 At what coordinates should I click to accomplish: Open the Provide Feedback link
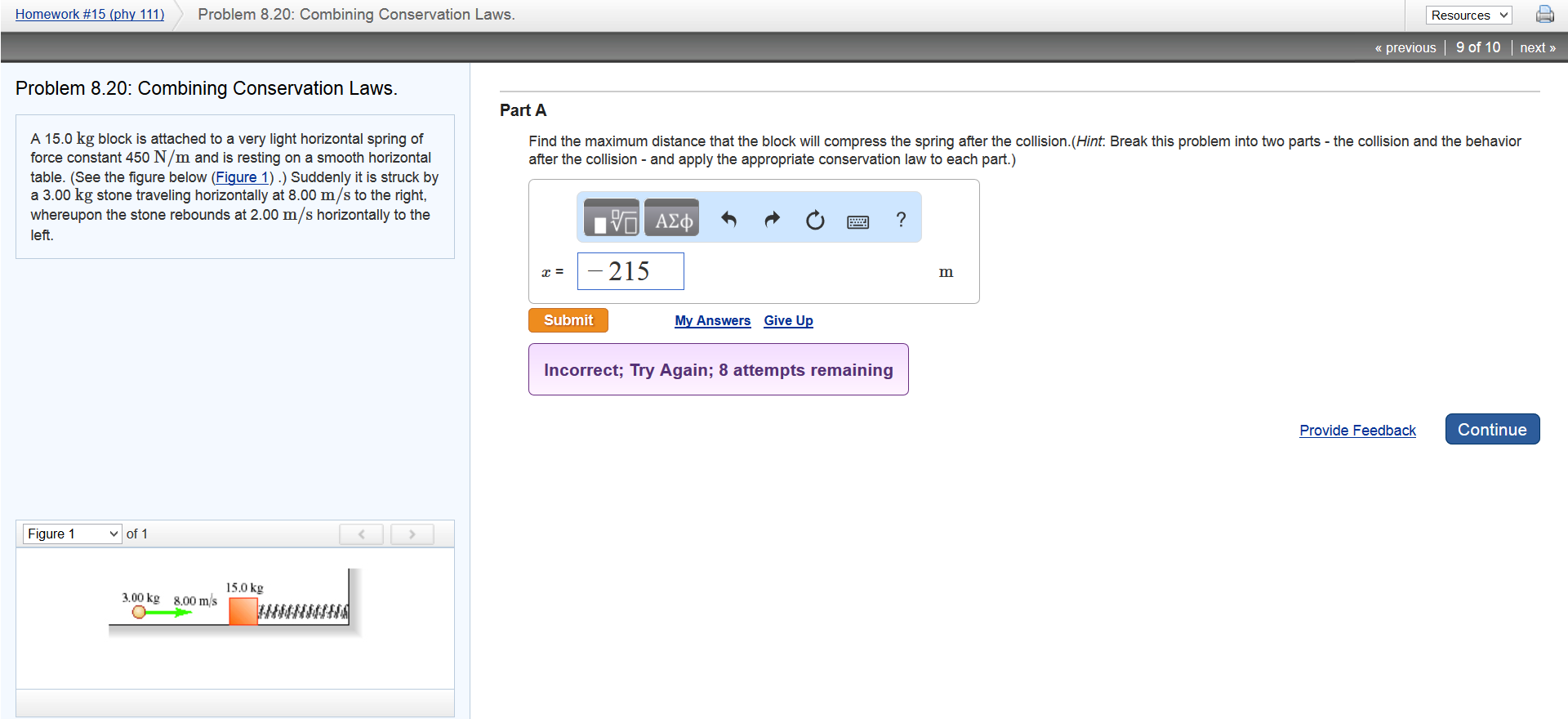(x=1357, y=431)
